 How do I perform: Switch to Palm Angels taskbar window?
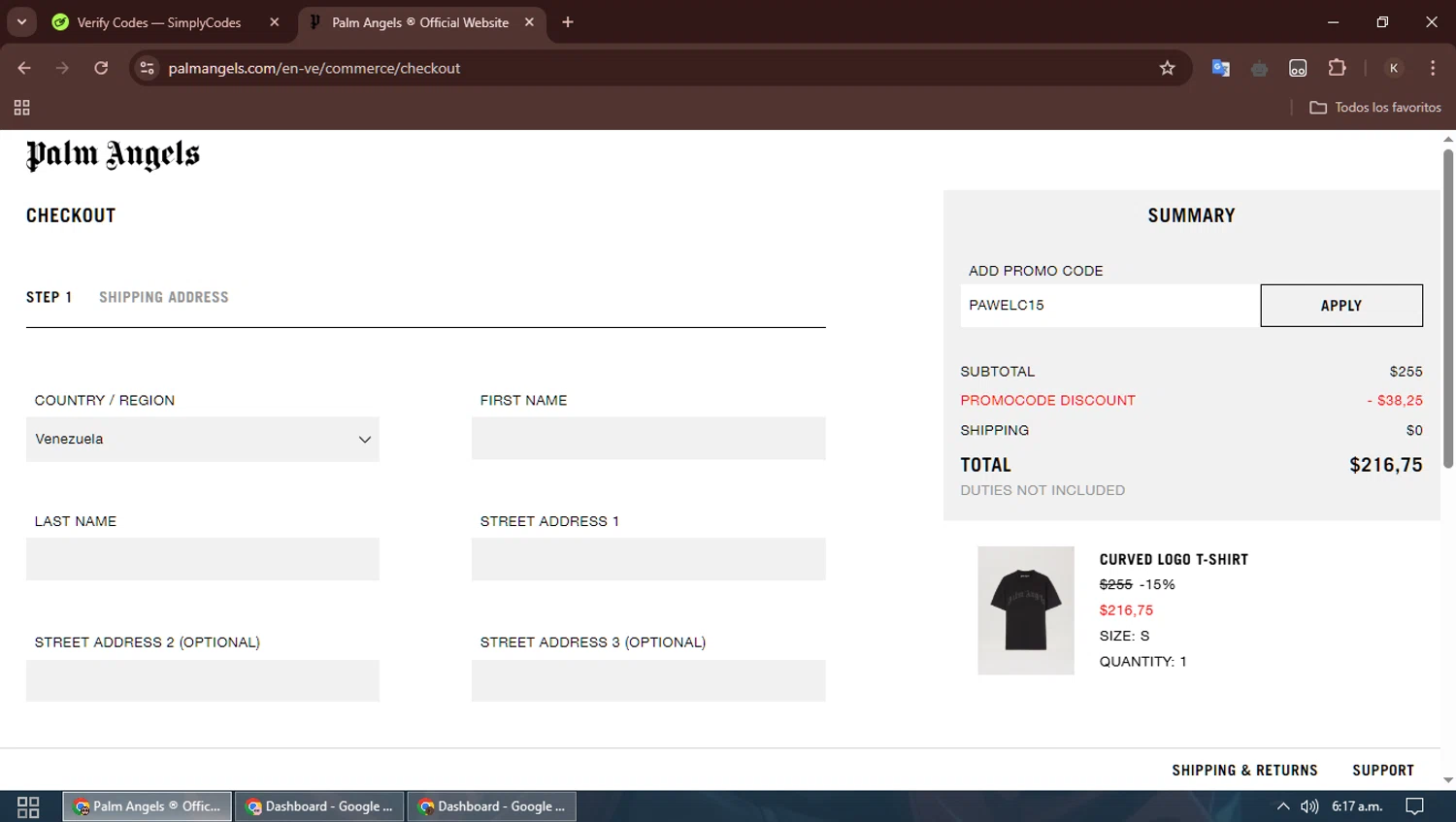tap(148, 806)
